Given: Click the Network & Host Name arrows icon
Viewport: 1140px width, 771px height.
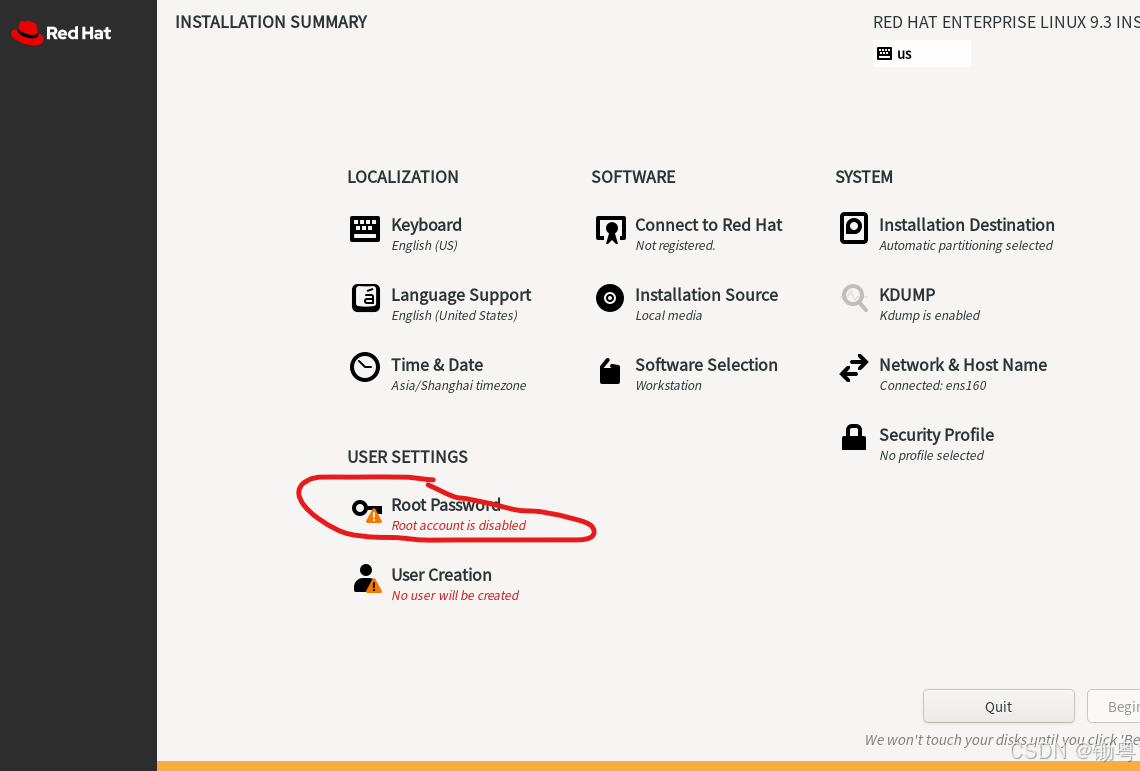Looking at the screenshot, I should 854,368.
